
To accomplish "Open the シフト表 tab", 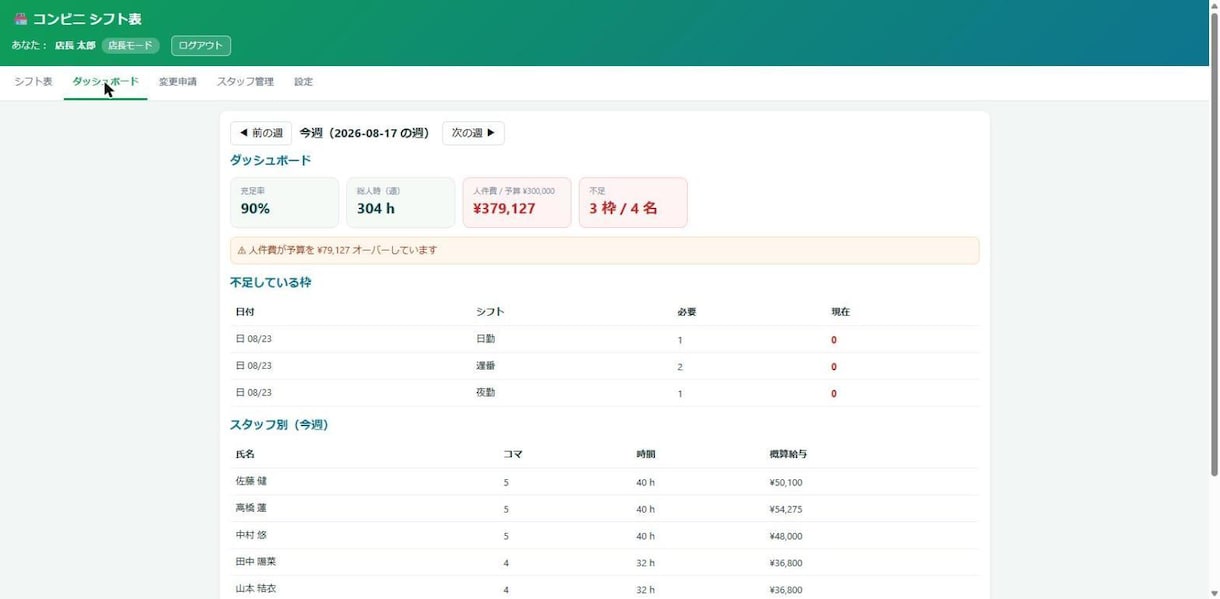I will click(x=33, y=82).
